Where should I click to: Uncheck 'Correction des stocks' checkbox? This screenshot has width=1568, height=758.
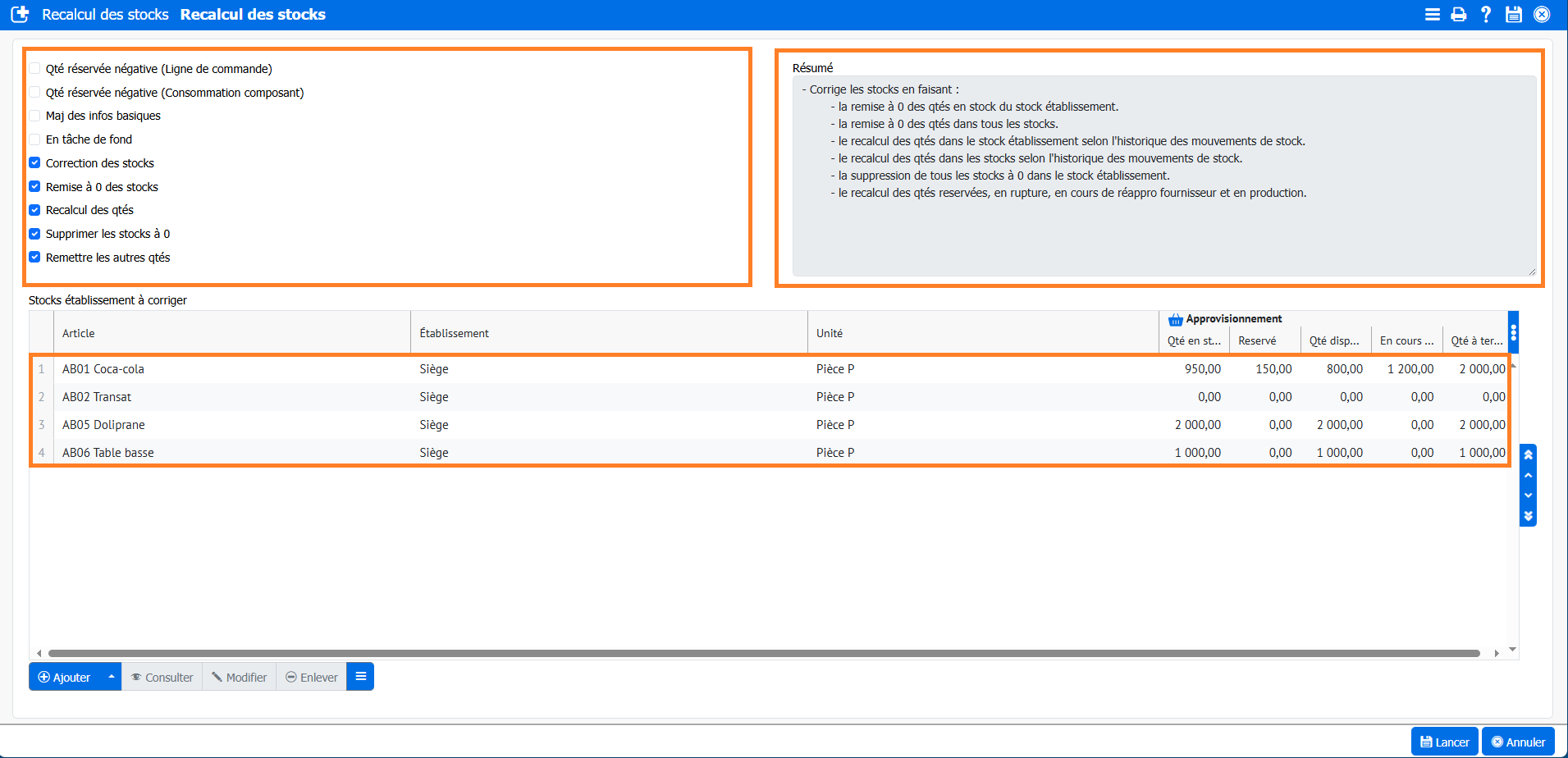pyautogui.click(x=35, y=163)
